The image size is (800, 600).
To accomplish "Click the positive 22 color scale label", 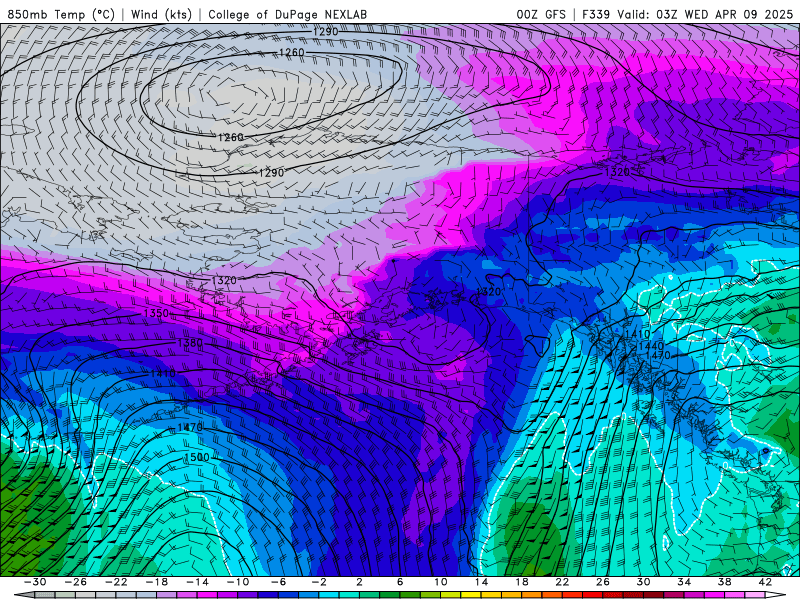I will click(x=562, y=582).
